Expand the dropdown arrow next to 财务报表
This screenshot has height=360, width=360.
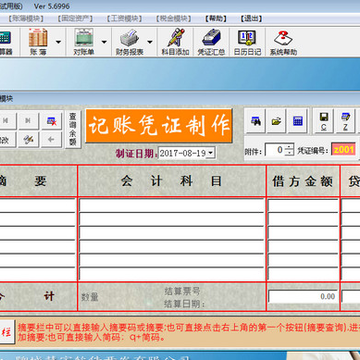150,42
